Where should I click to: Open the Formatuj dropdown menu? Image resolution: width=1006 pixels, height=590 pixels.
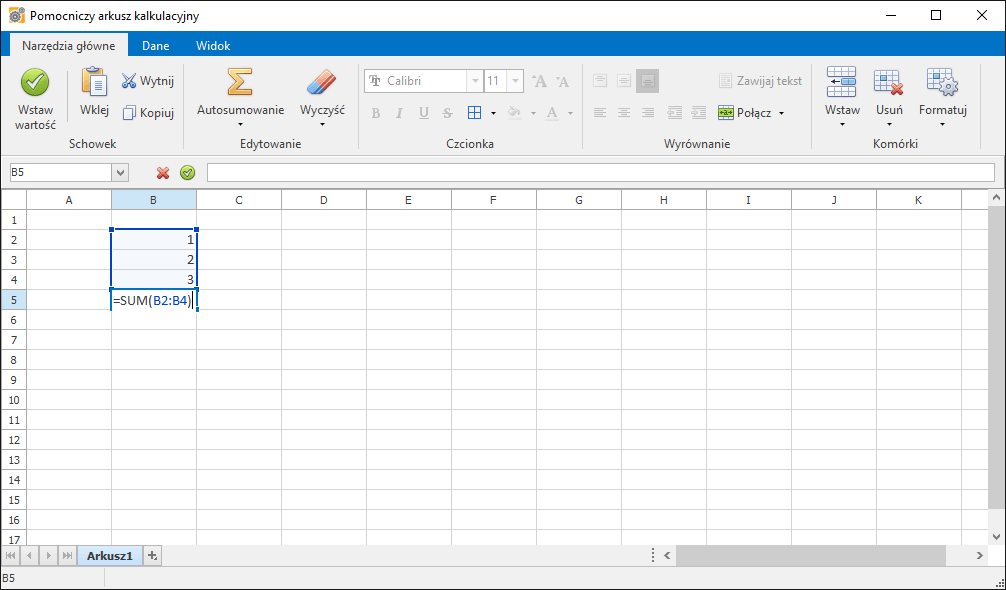tap(942, 124)
